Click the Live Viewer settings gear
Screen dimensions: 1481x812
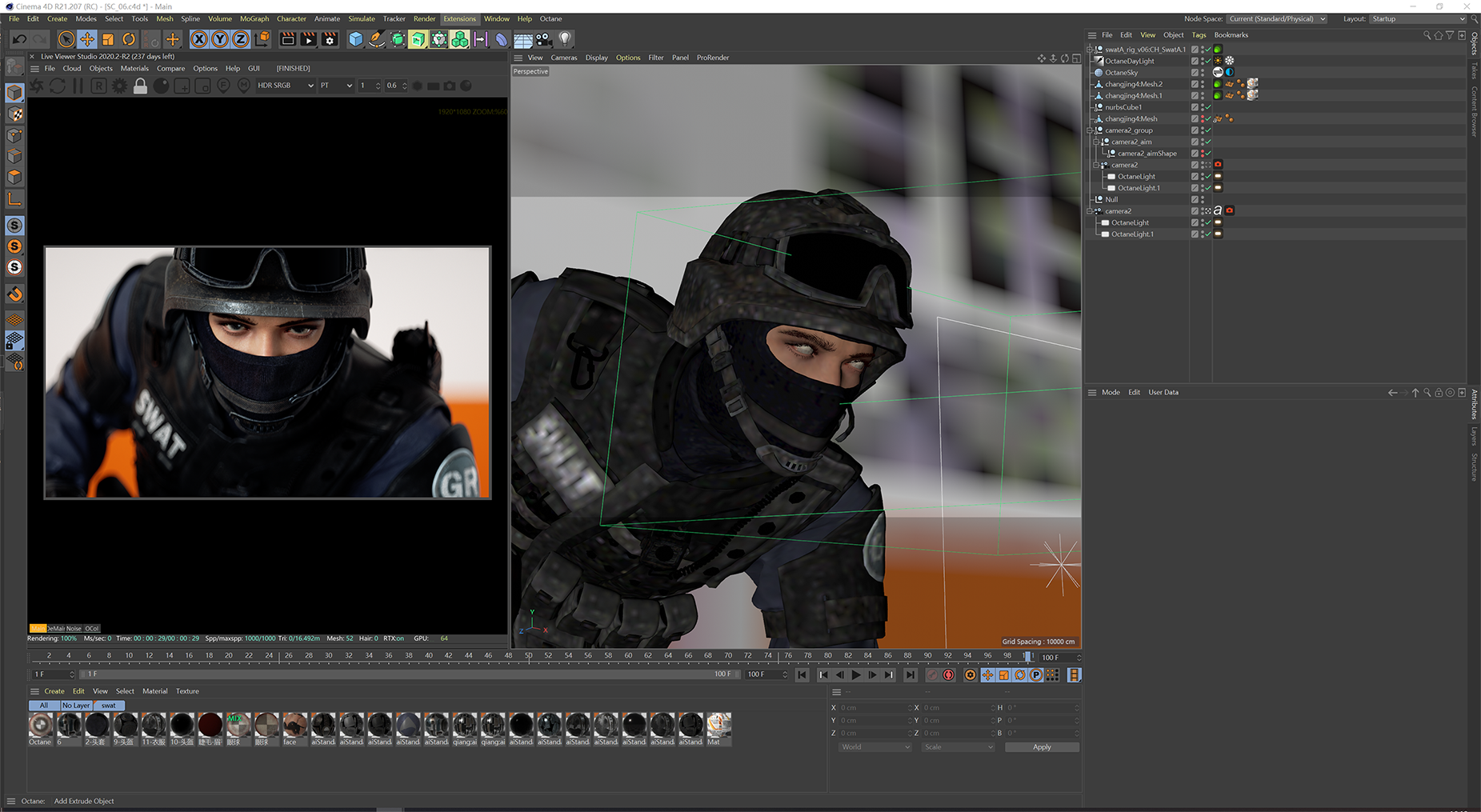[119, 86]
